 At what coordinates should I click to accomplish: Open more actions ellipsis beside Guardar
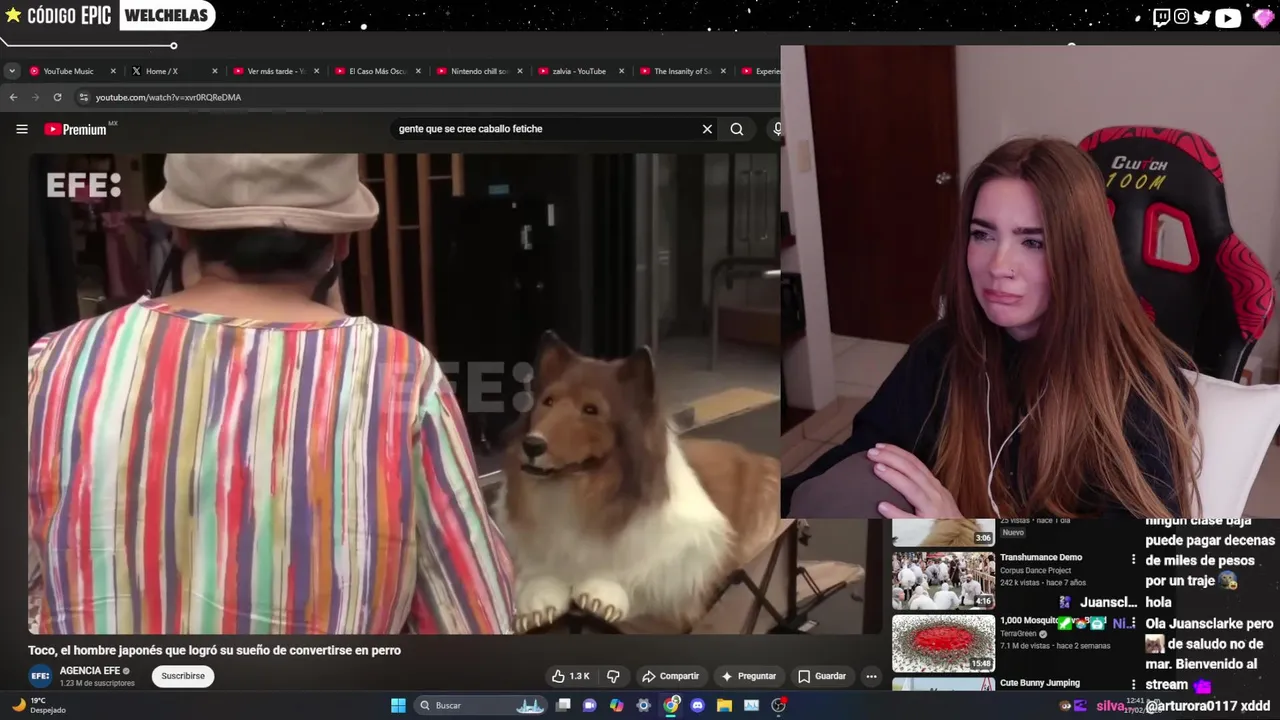(x=871, y=676)
